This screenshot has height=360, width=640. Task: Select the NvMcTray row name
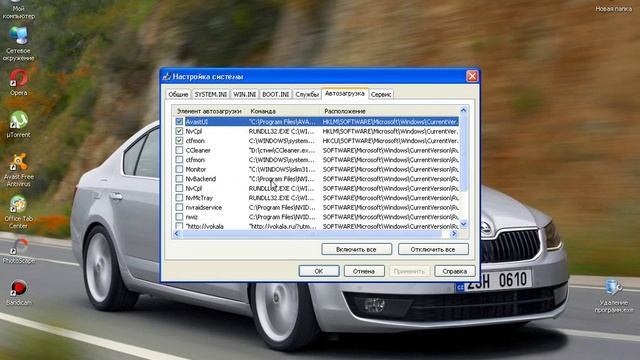pos(199,198)
